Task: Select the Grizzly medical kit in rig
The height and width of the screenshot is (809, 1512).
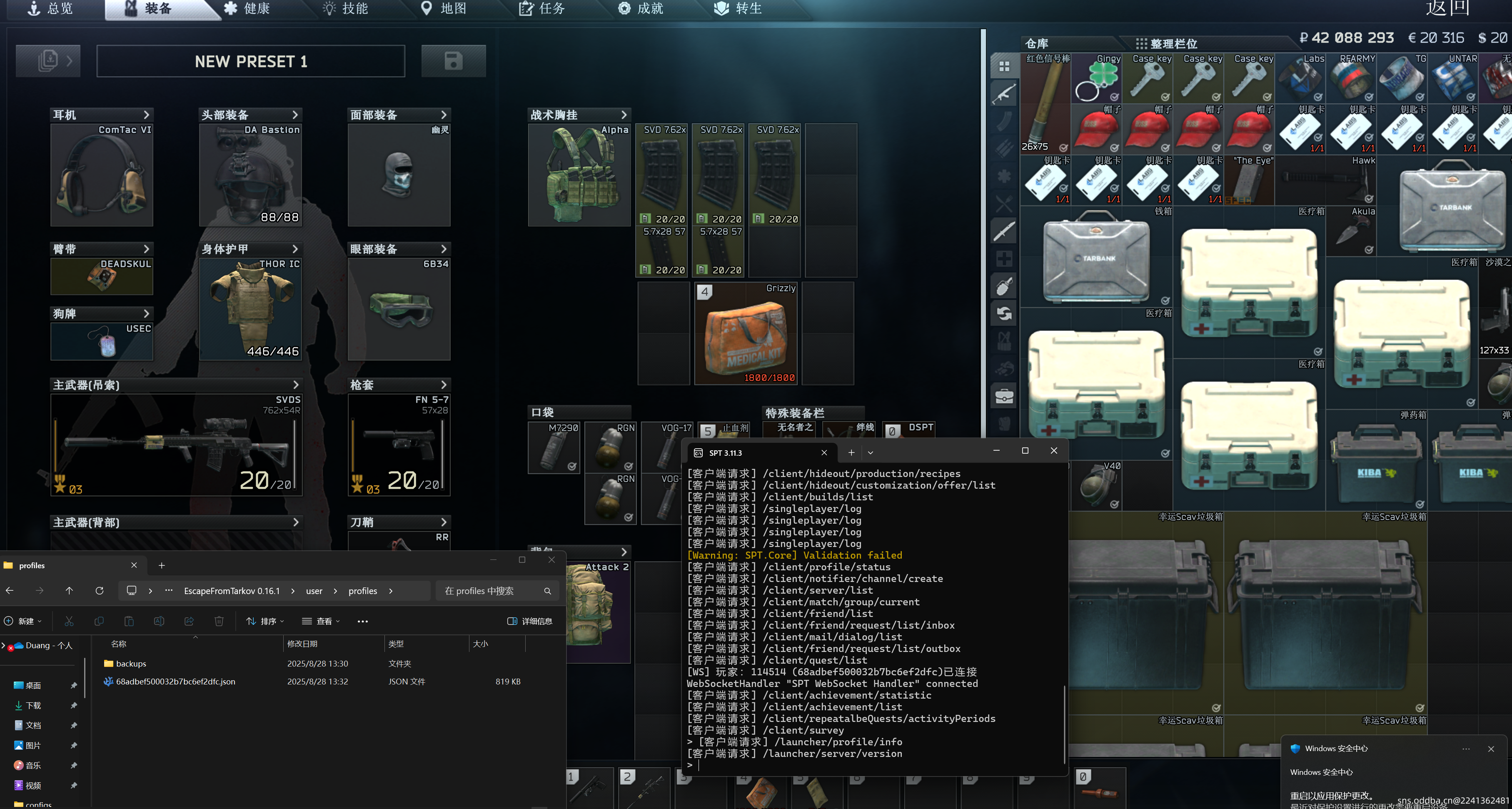Action: click(746, 333)
